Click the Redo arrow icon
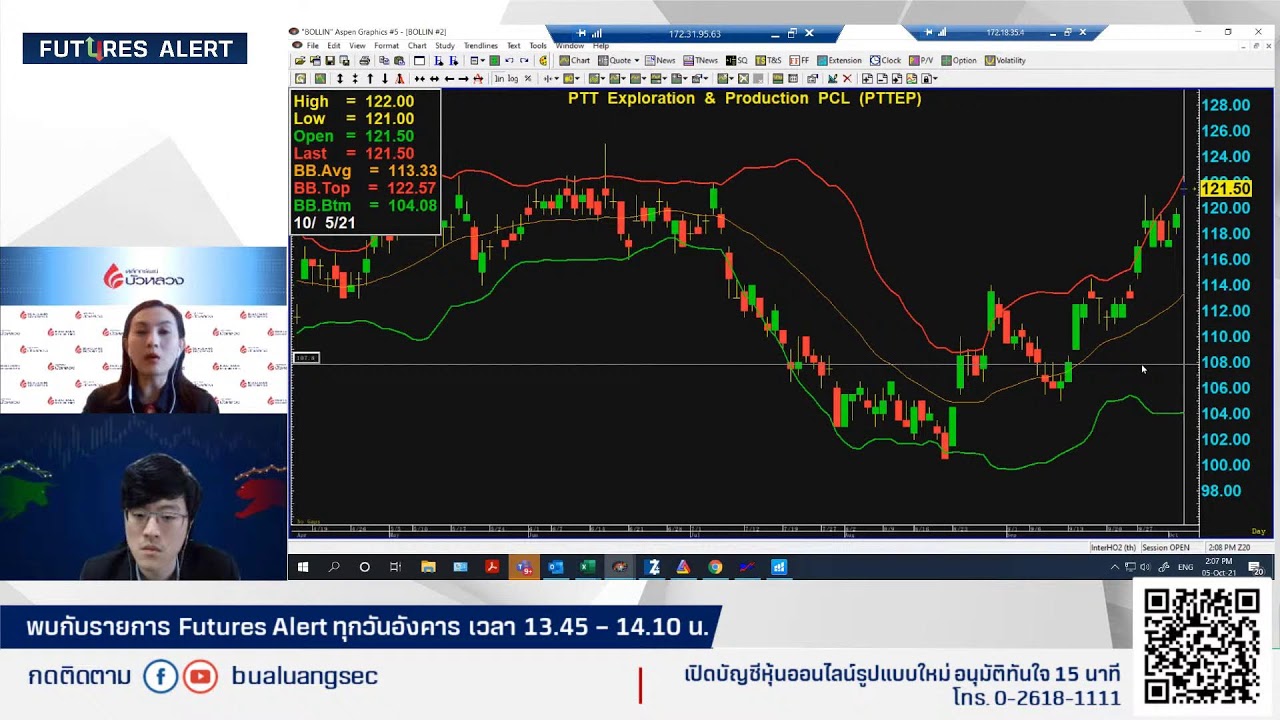This screenshot has height=720, width=1280. pos(524,60)
